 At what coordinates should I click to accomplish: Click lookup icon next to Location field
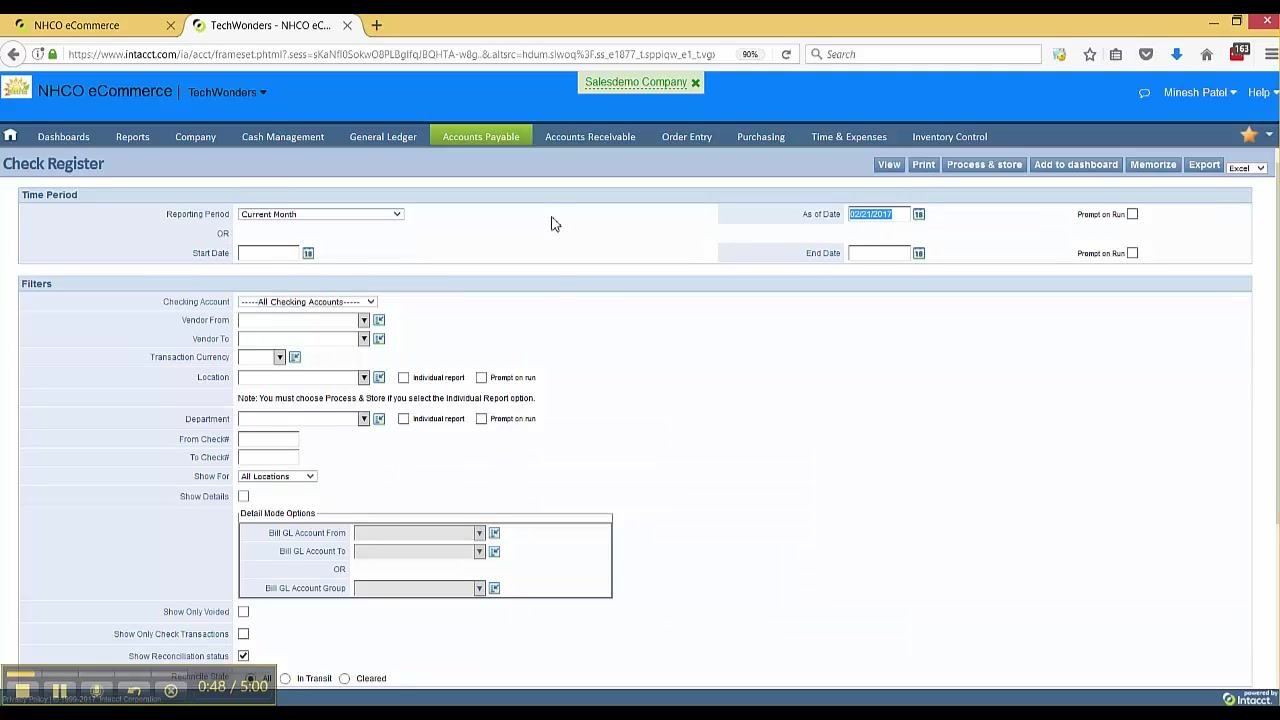tap(379, 377)
